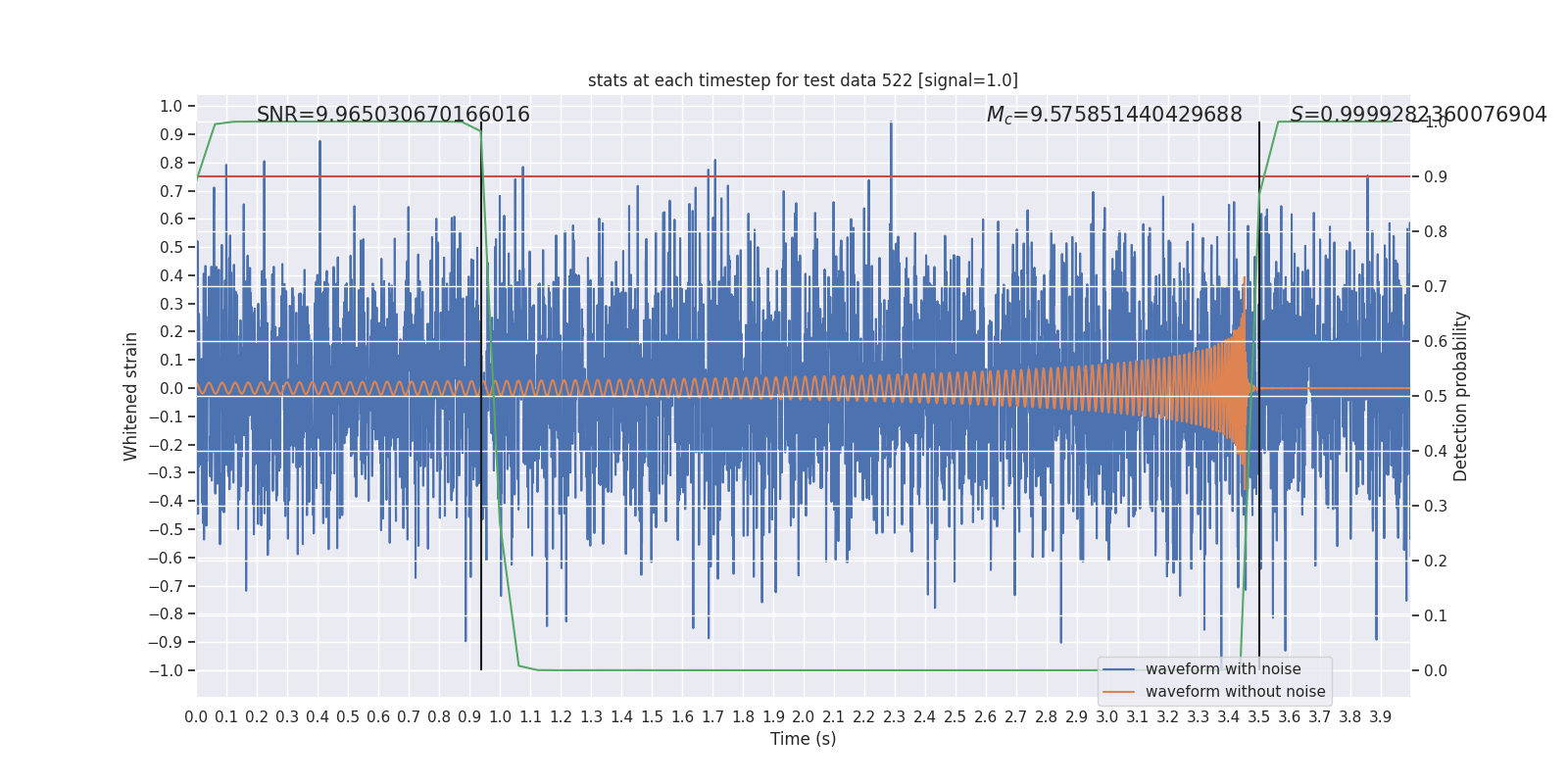Screen dimensions: 1568x784
Task: Click Whitened strain tick label 0.1
Action: [x=171, y=361]
